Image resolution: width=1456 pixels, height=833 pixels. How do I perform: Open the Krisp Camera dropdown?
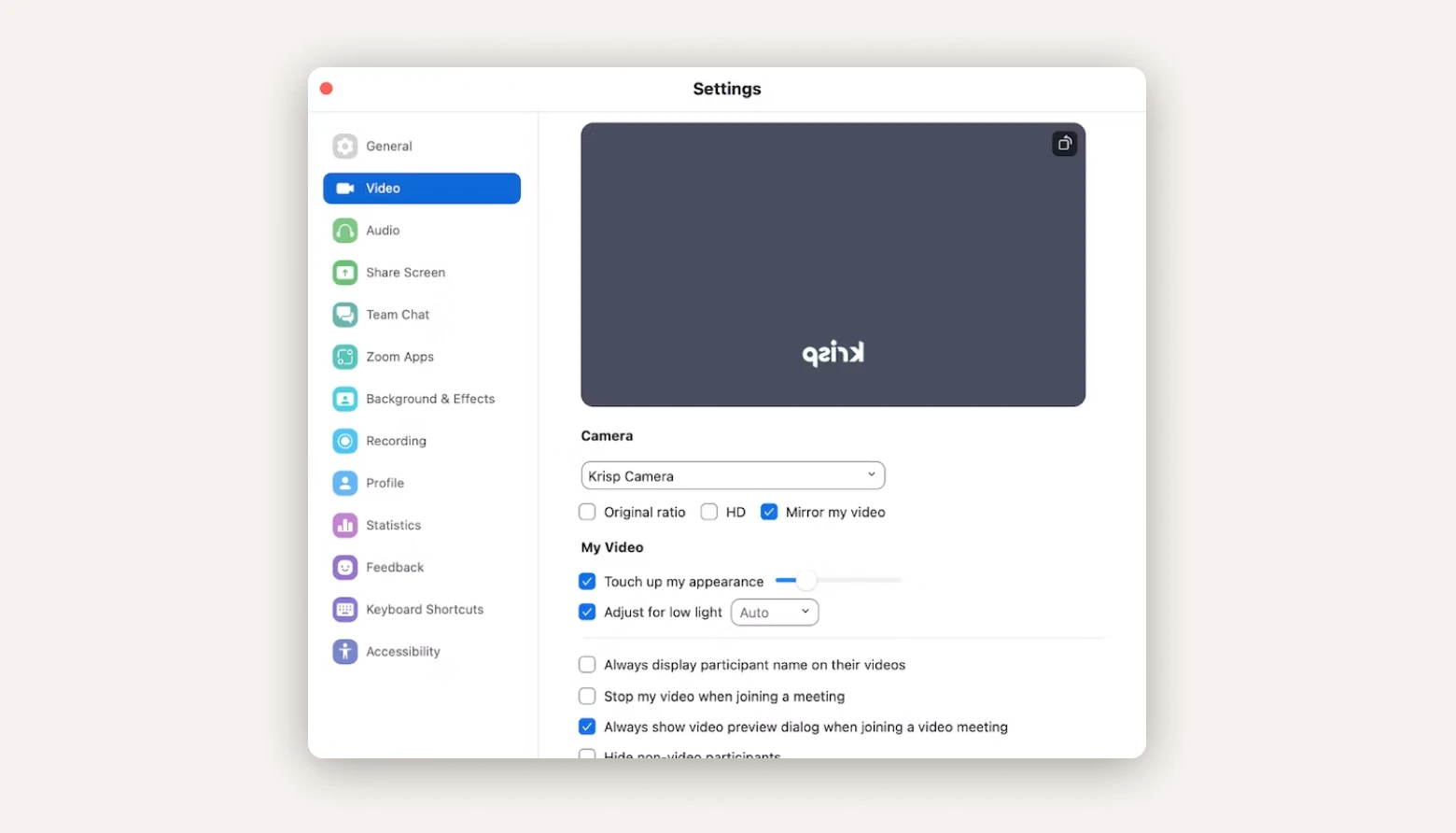733,475
